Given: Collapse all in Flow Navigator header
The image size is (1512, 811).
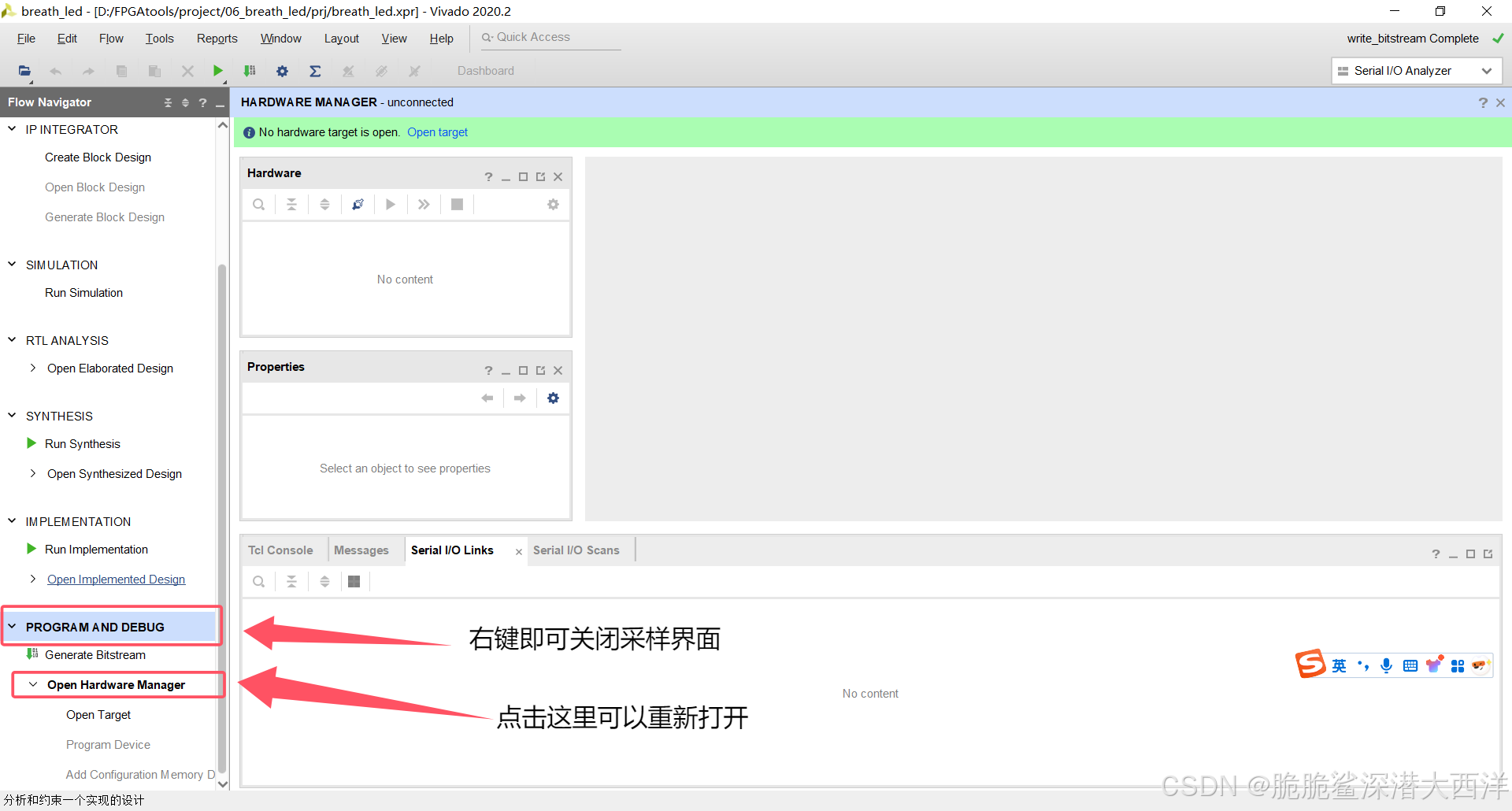Looking at the screenshot, I should (168, 102).
